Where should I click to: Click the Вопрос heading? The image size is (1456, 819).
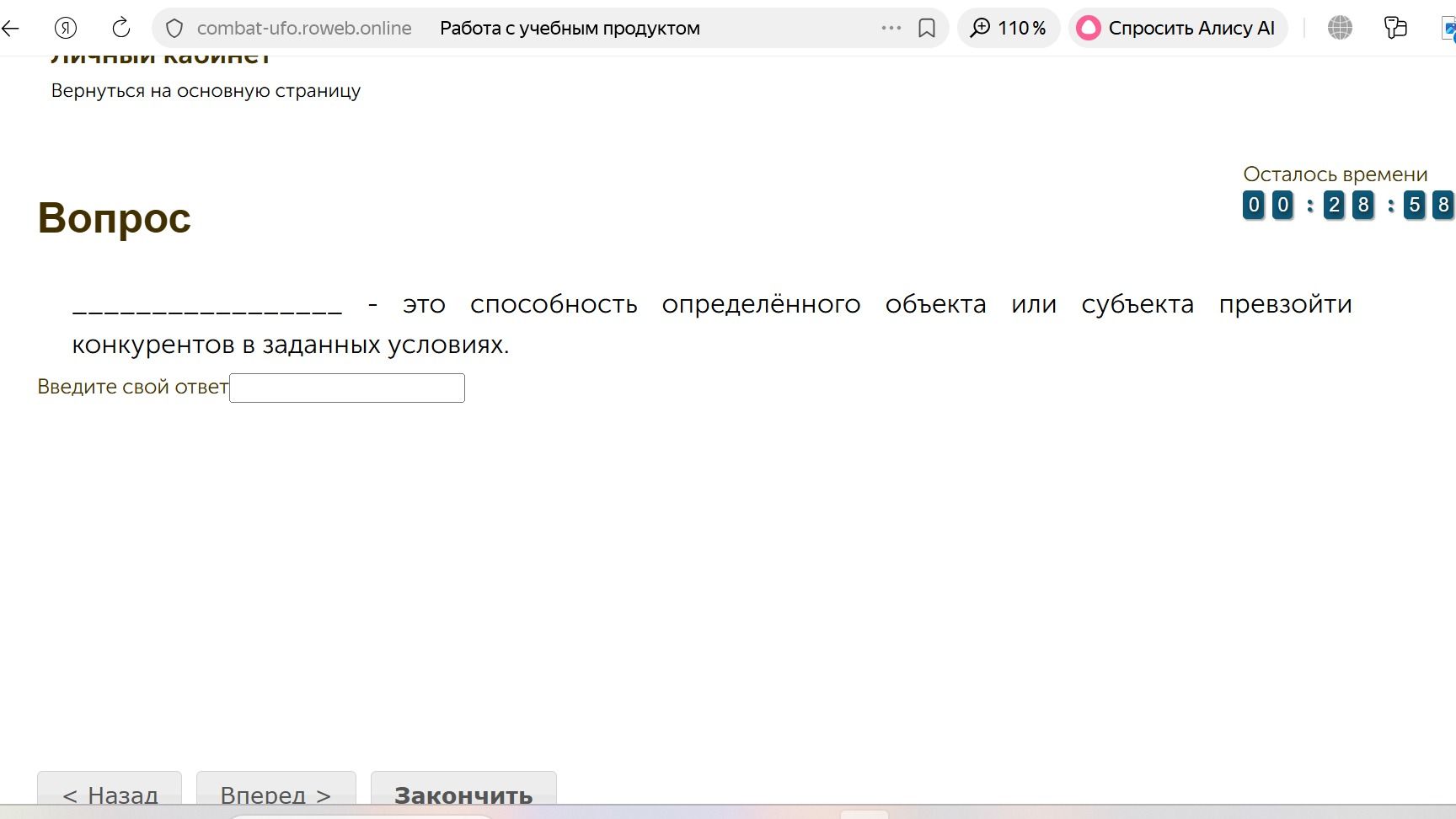[x=115, y=218]
